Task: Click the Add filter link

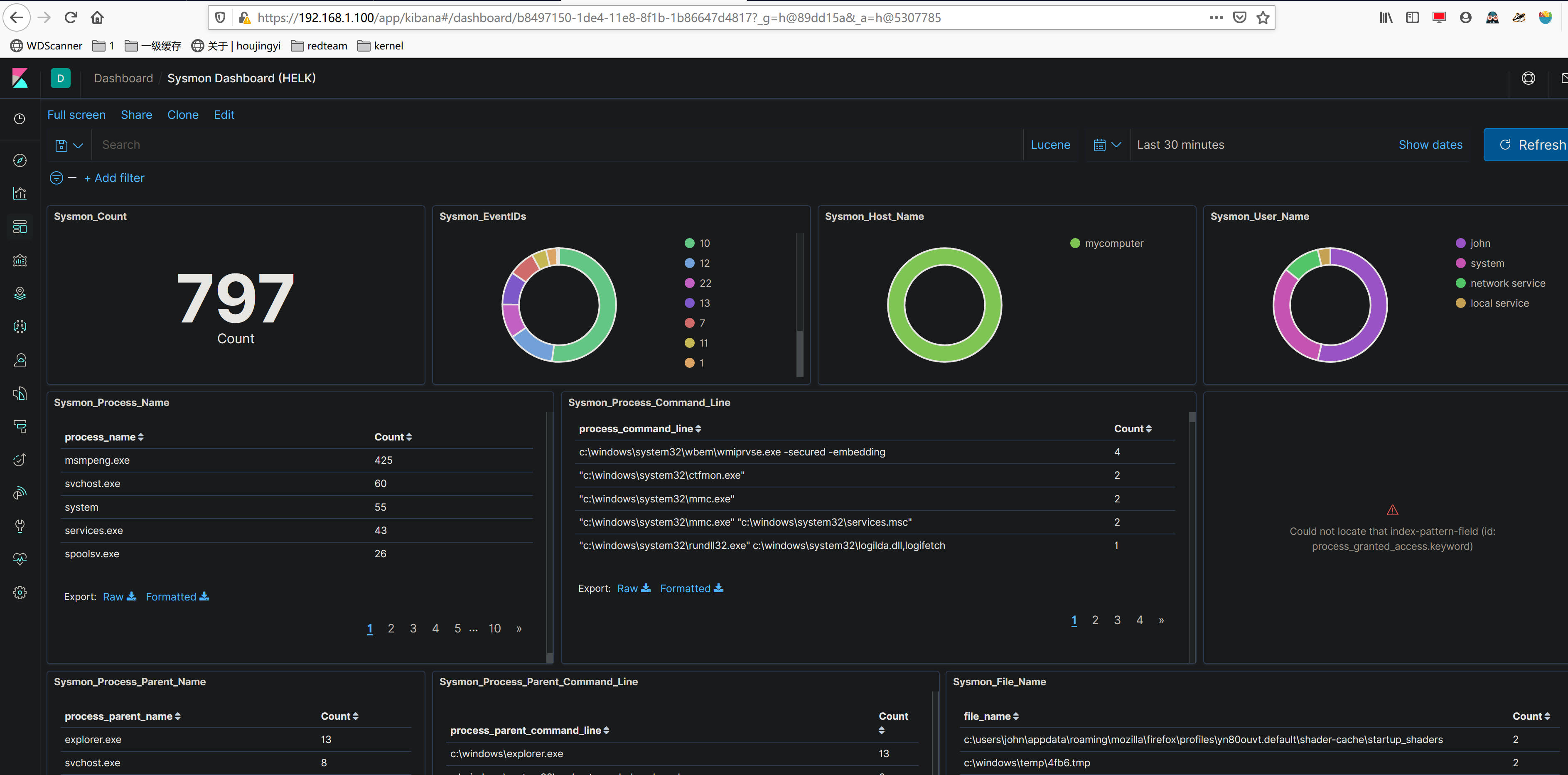Action: tap(114, 178)
